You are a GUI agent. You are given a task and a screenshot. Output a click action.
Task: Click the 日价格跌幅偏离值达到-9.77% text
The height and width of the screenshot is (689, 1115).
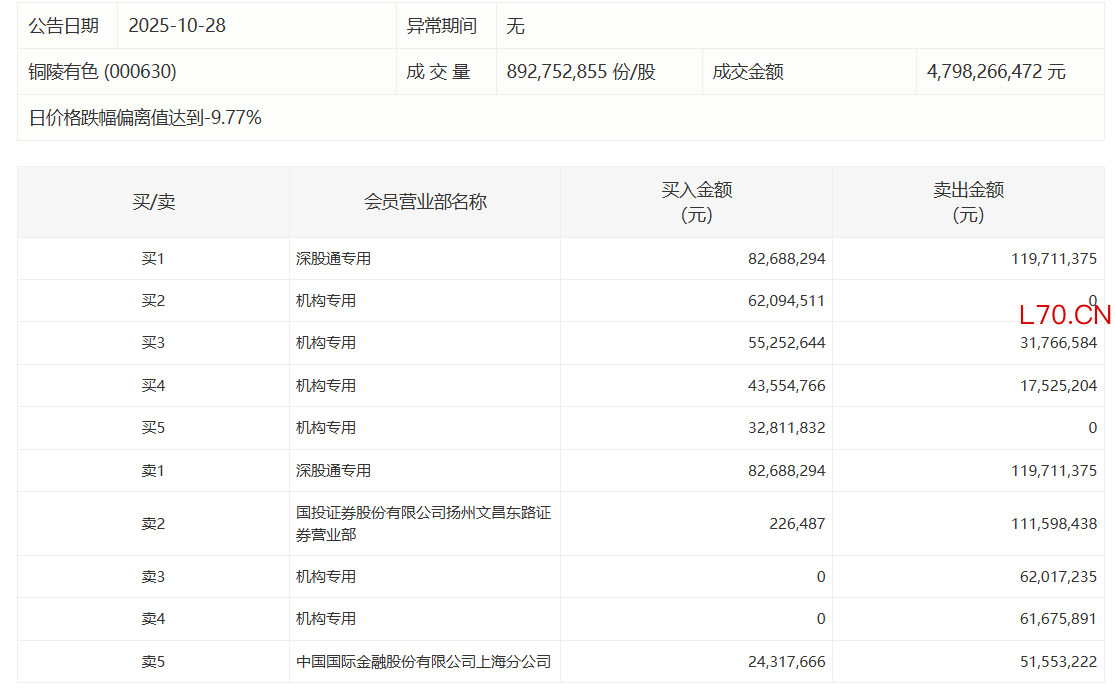point(145,118)
